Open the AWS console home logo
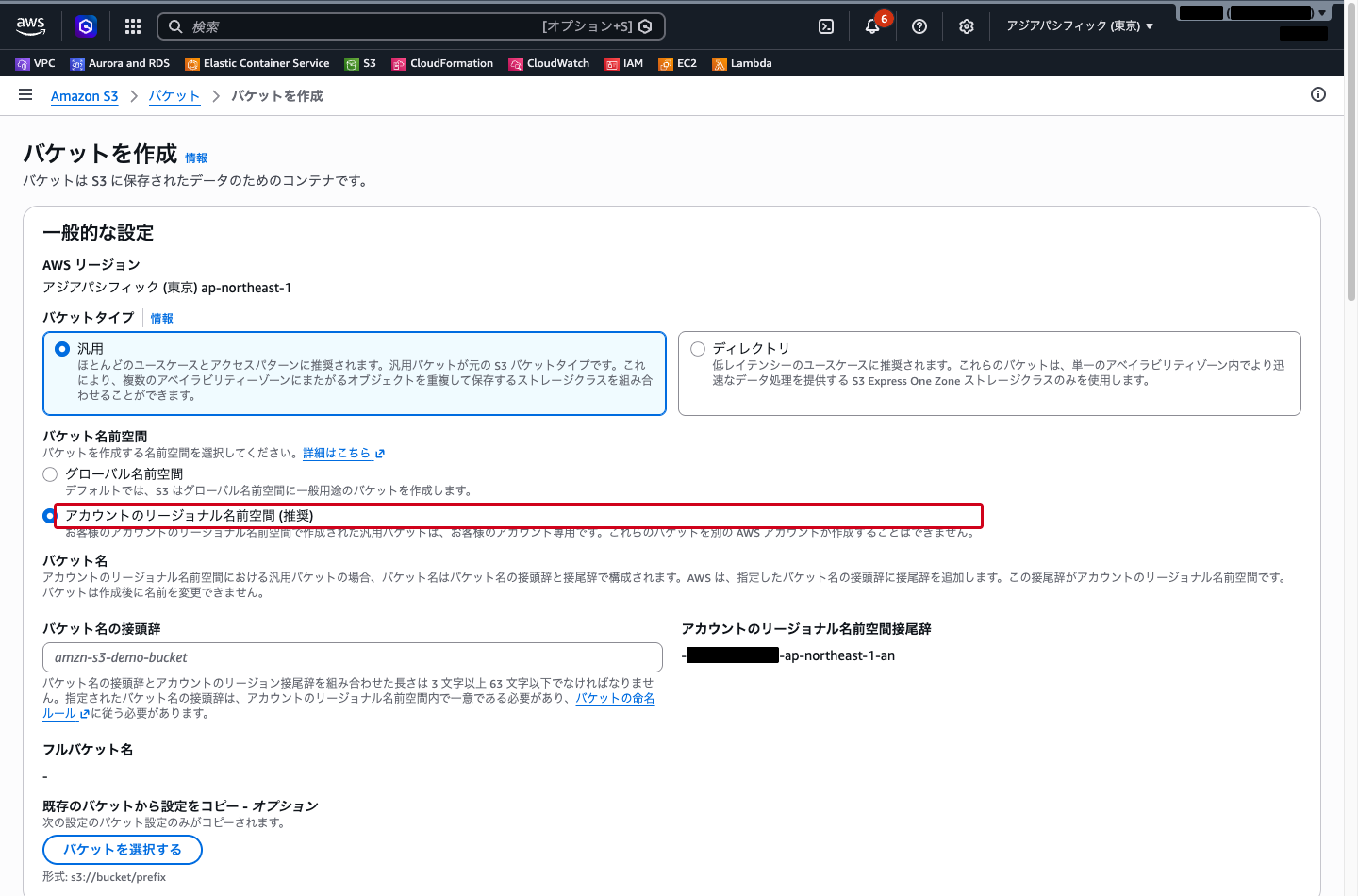Viewport: 1358px width, 896px height. [31, 26]
